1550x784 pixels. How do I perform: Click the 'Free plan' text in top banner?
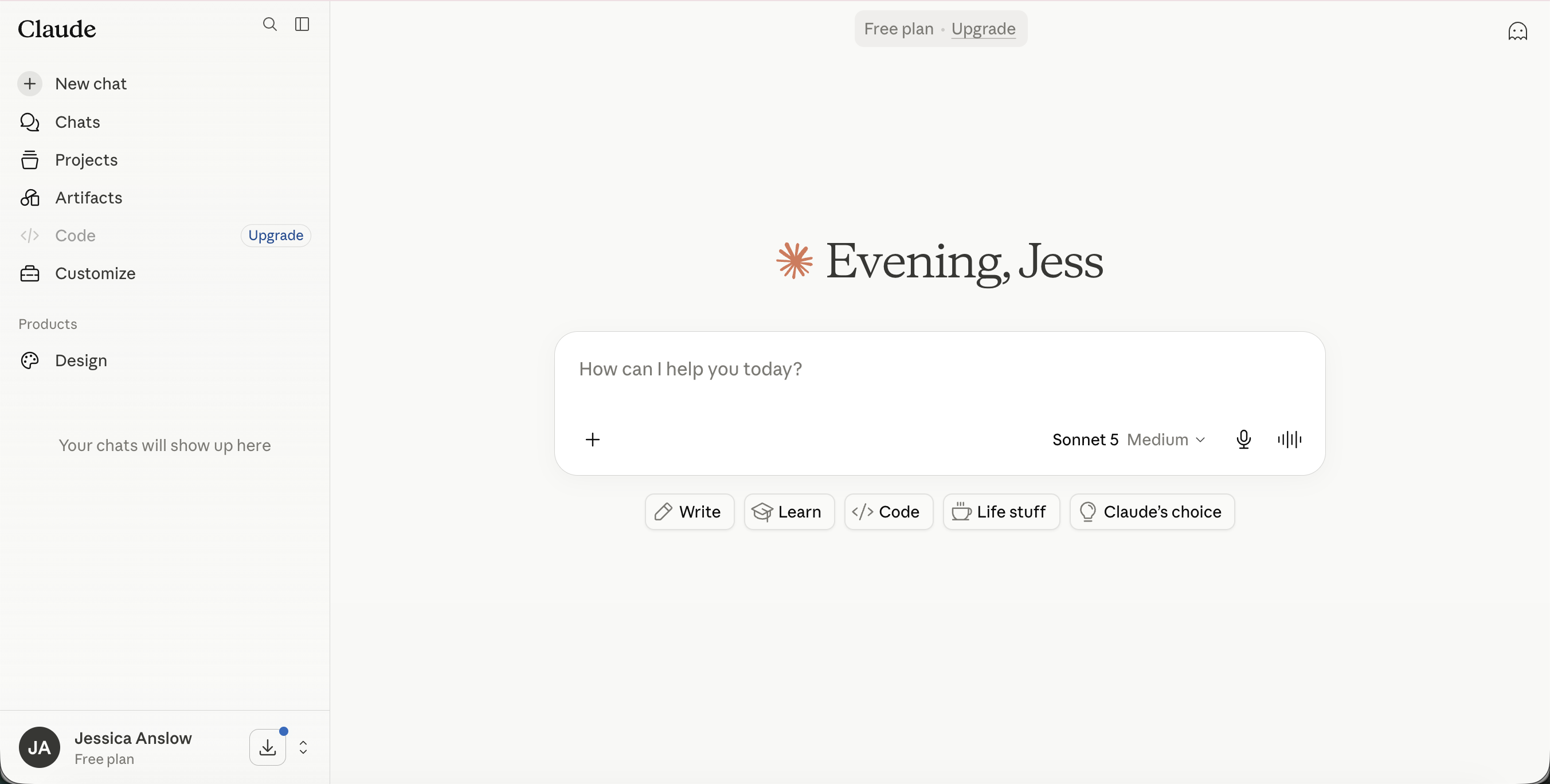(x=898, y=29)
